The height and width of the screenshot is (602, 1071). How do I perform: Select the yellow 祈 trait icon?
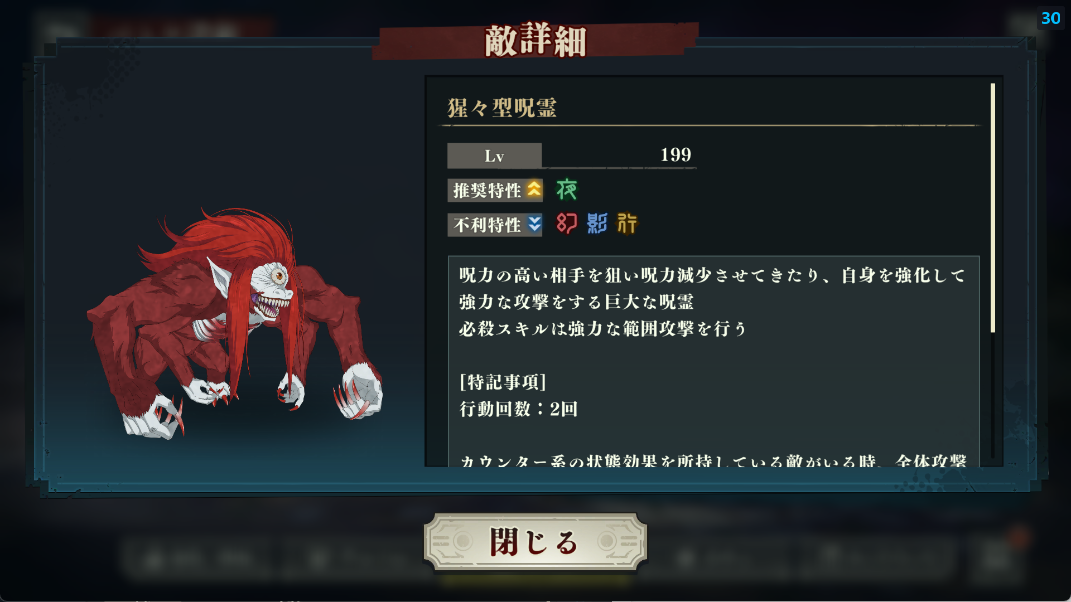tap(627, 223)
